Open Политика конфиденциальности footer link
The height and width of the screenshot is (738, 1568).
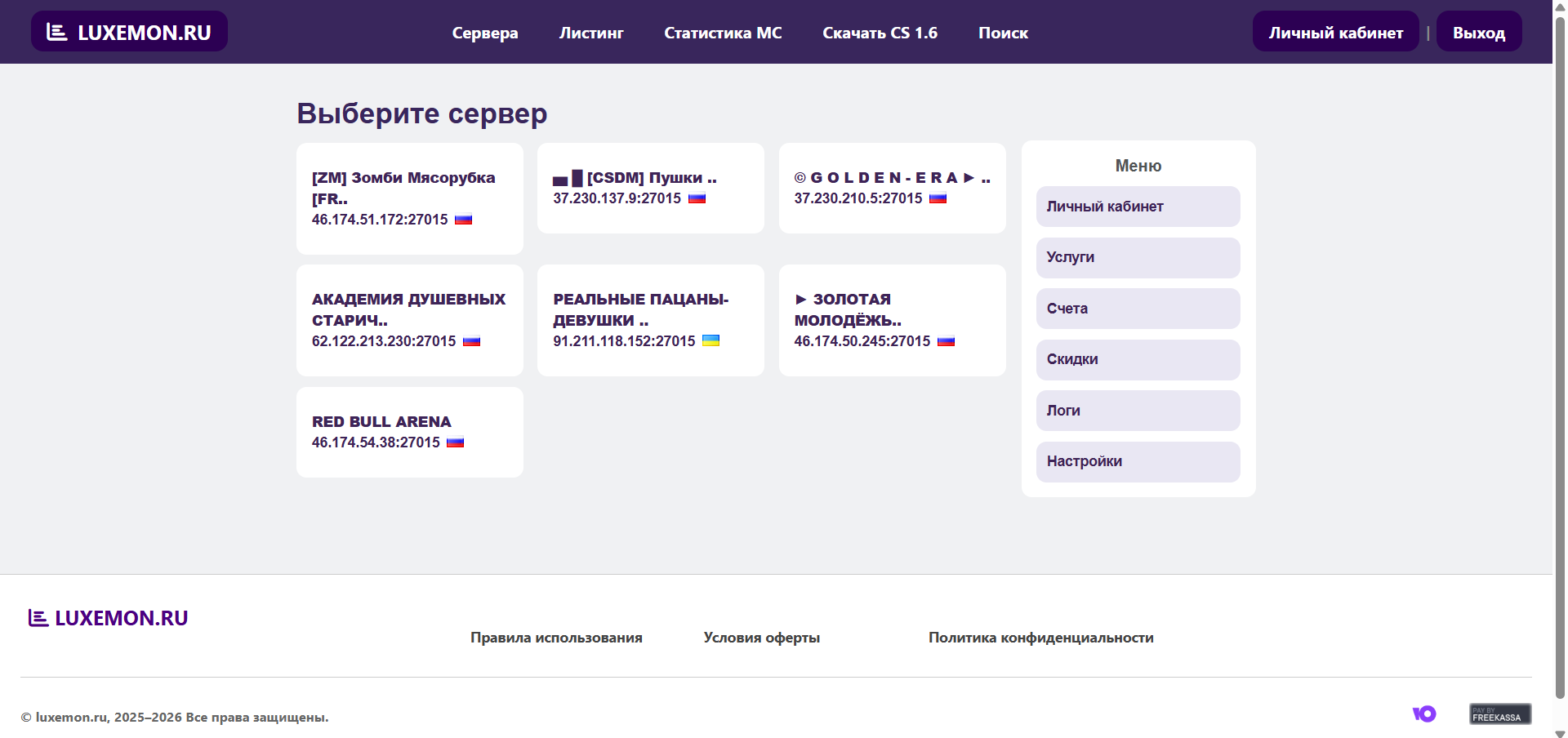[1040, 638]
